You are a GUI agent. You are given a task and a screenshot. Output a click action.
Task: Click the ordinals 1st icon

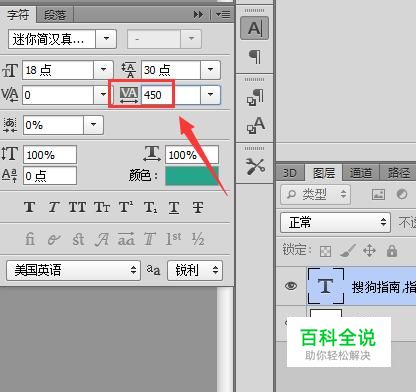coord(174,239)
